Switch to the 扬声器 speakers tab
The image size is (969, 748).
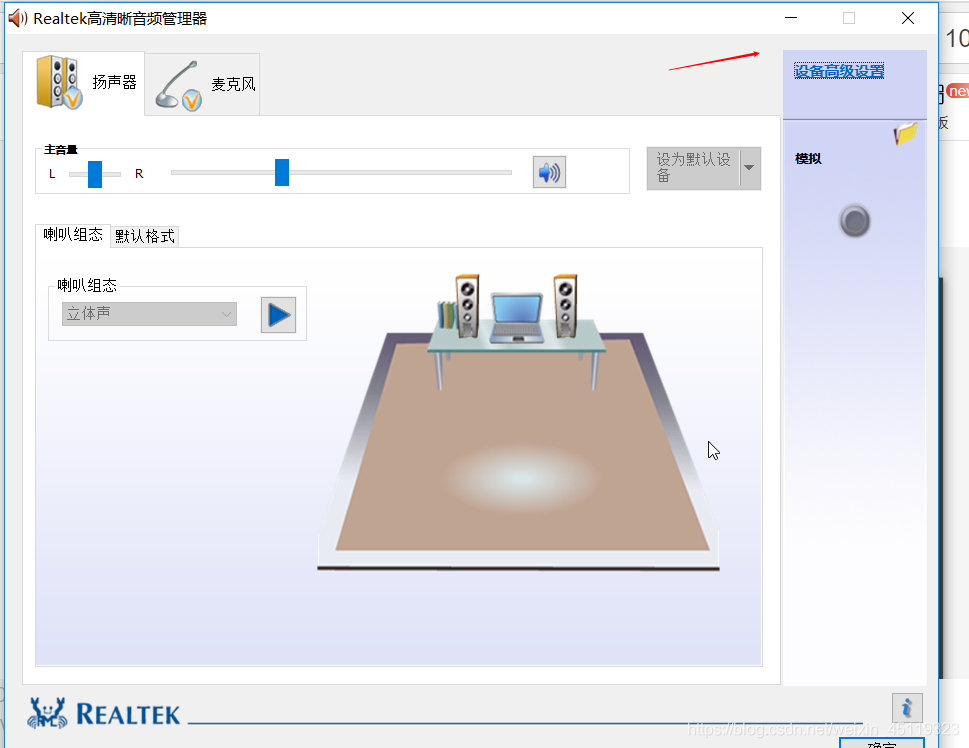coord(84,83)
